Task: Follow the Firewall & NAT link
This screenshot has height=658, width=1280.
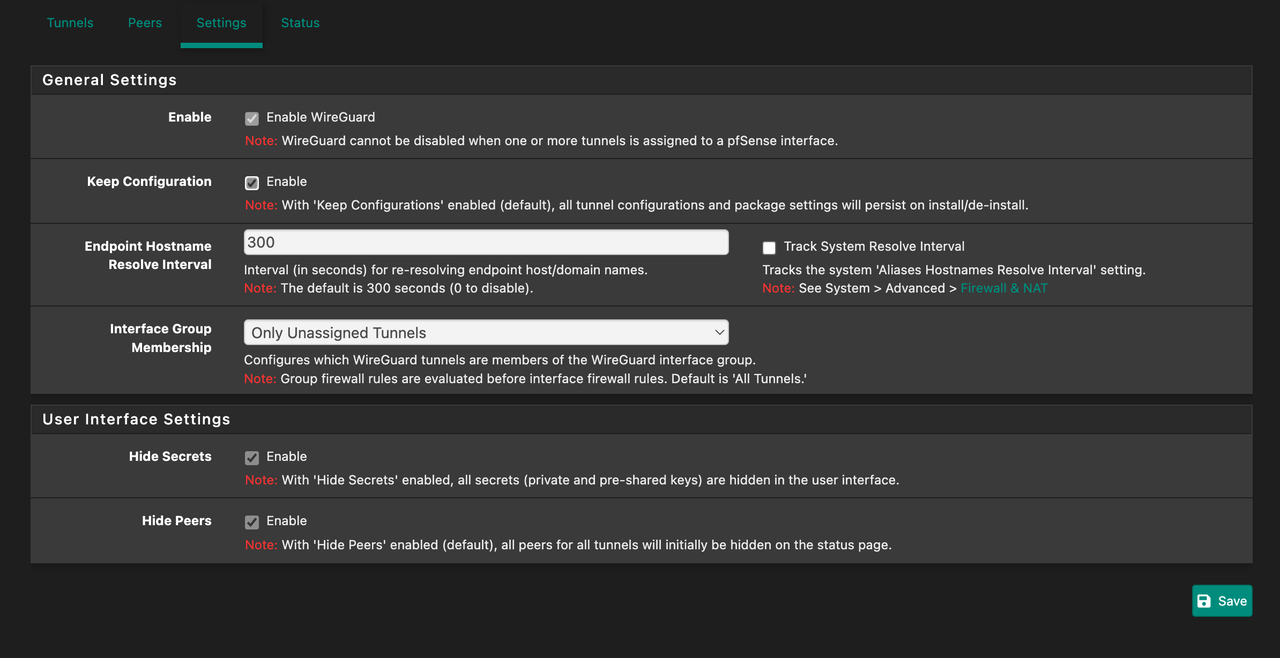Action: [1004, 288]
